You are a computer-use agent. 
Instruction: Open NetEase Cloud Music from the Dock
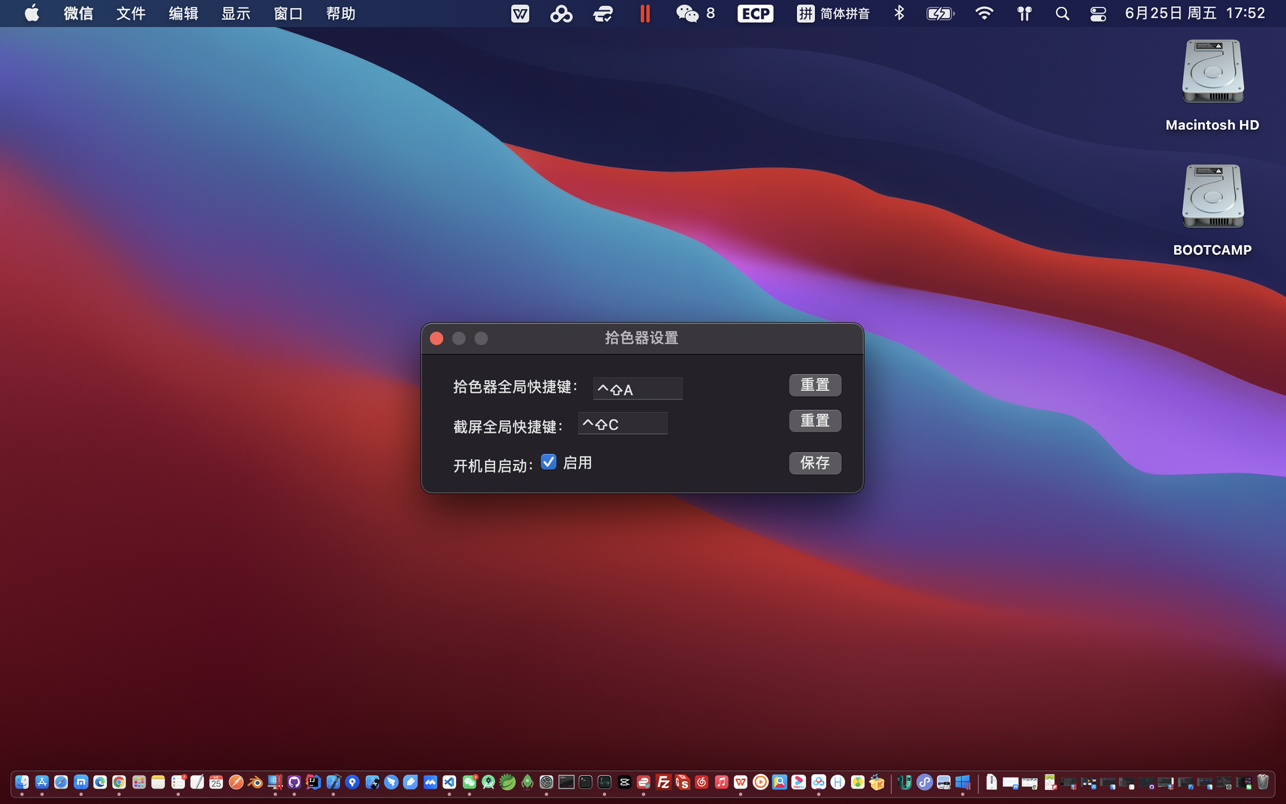701,782
